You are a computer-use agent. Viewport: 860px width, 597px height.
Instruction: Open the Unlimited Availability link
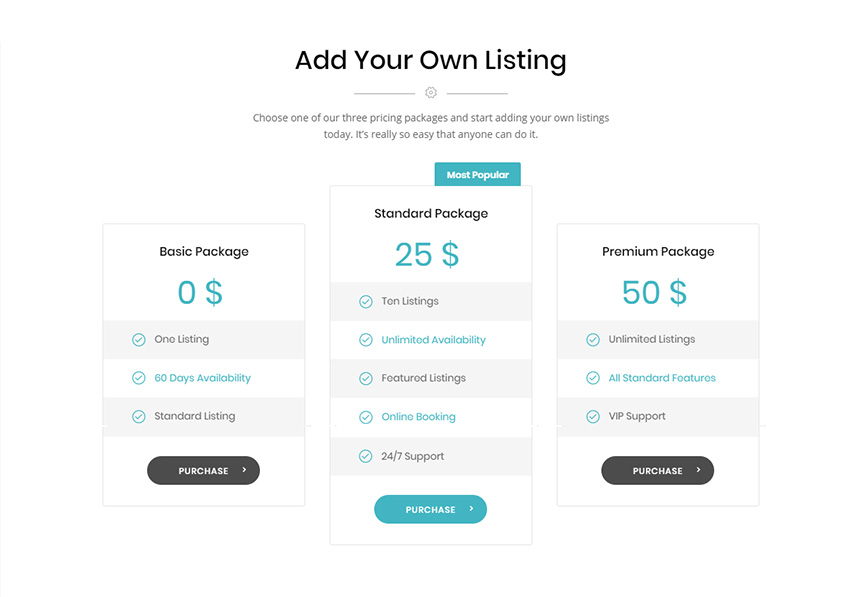(x=433, y=340)
